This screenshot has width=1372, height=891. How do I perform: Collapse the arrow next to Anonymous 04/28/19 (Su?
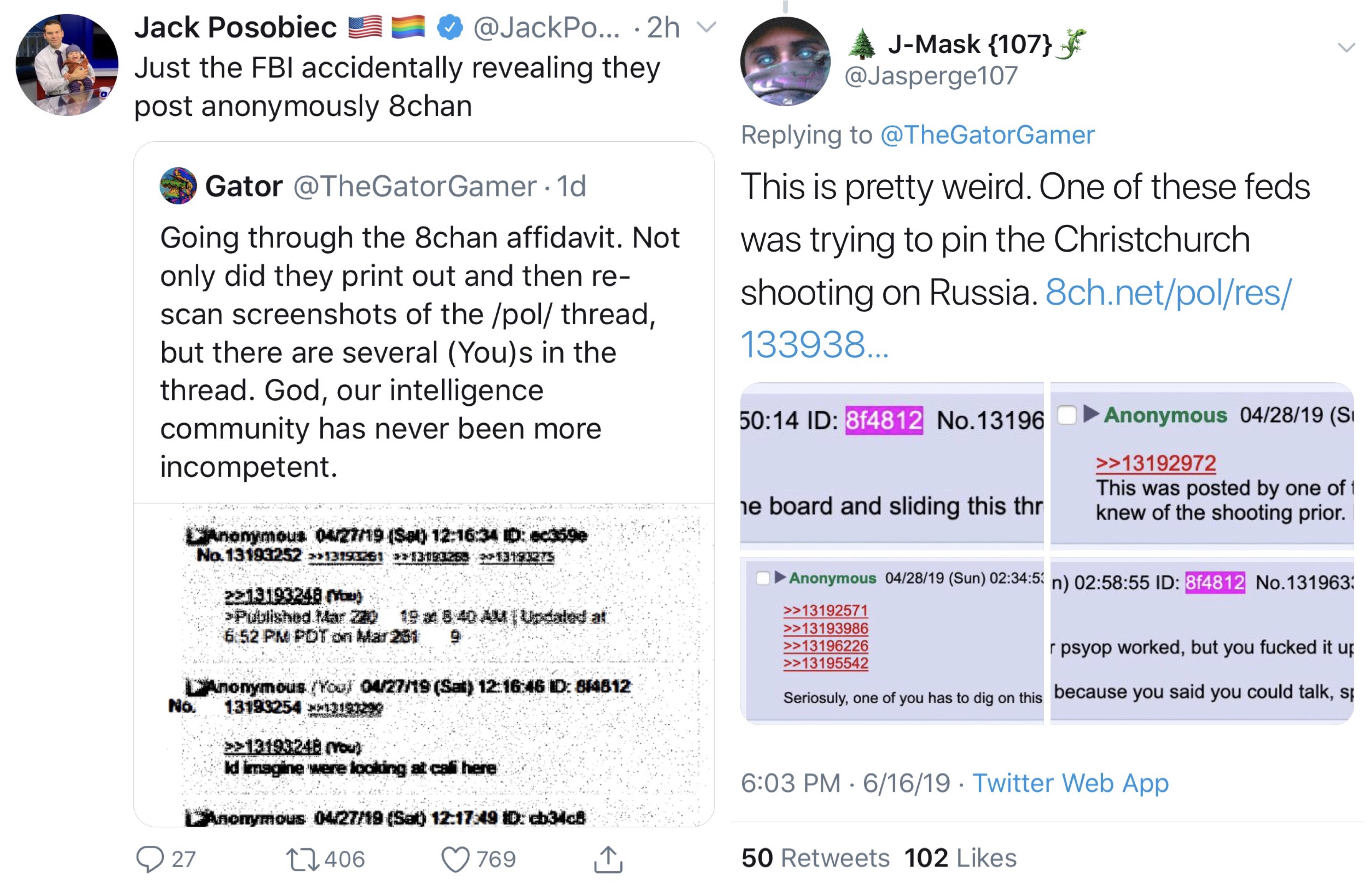(1091, 413)
